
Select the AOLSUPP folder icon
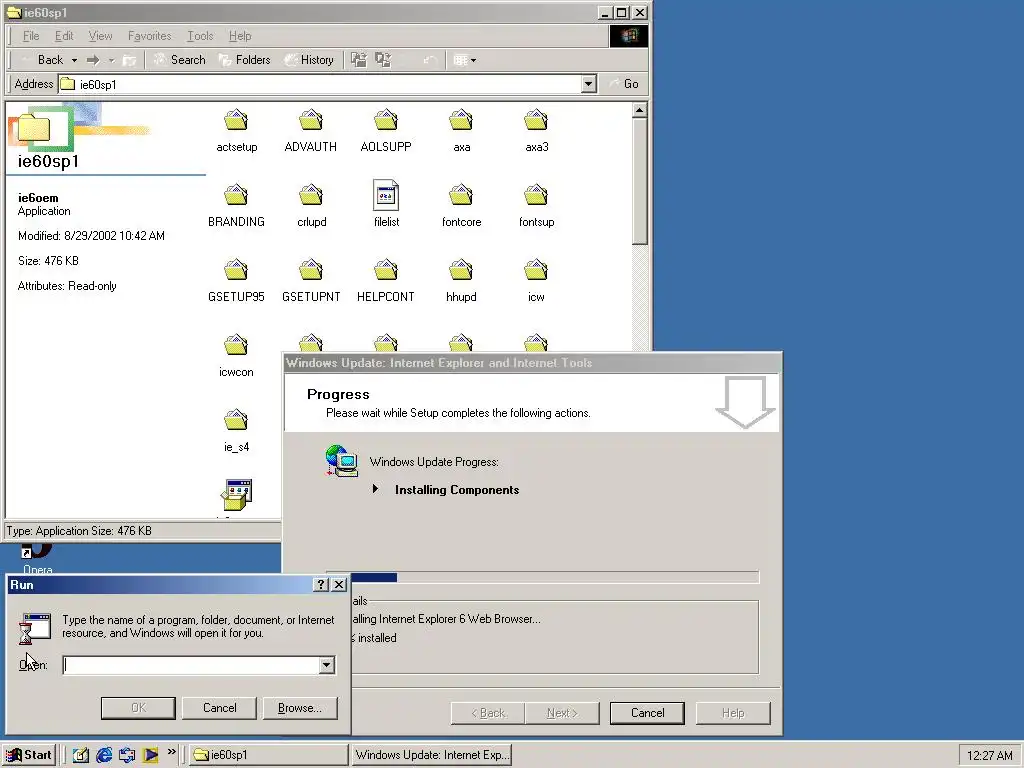point(386,120)
